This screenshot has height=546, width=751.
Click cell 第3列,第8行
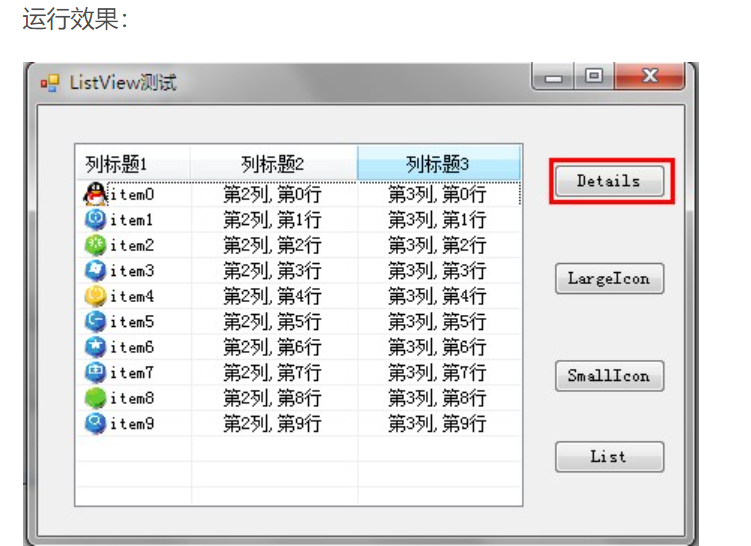tap(437, 398)
